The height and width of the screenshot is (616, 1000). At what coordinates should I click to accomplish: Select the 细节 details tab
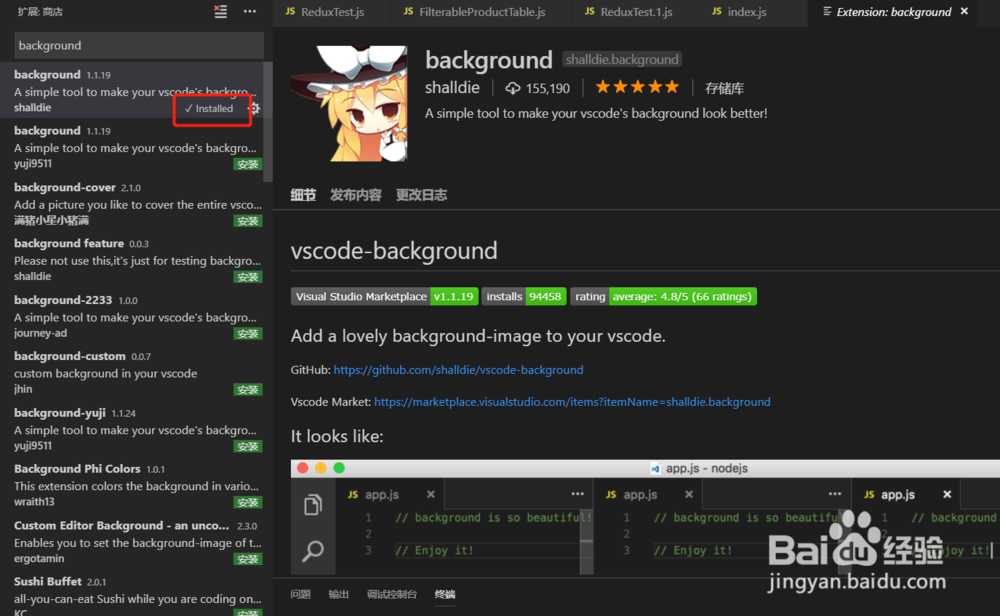(x=304, y=195)
